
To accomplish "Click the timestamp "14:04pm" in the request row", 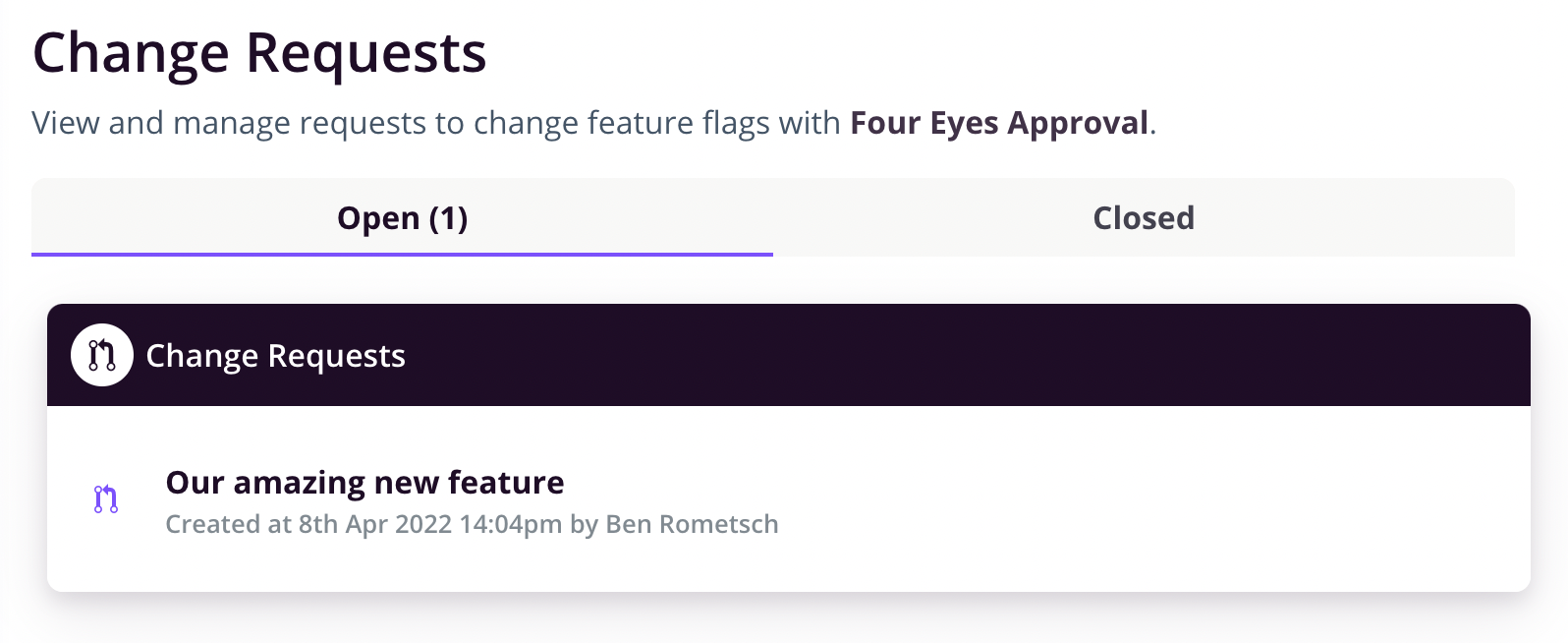I will tap(510, 524).
